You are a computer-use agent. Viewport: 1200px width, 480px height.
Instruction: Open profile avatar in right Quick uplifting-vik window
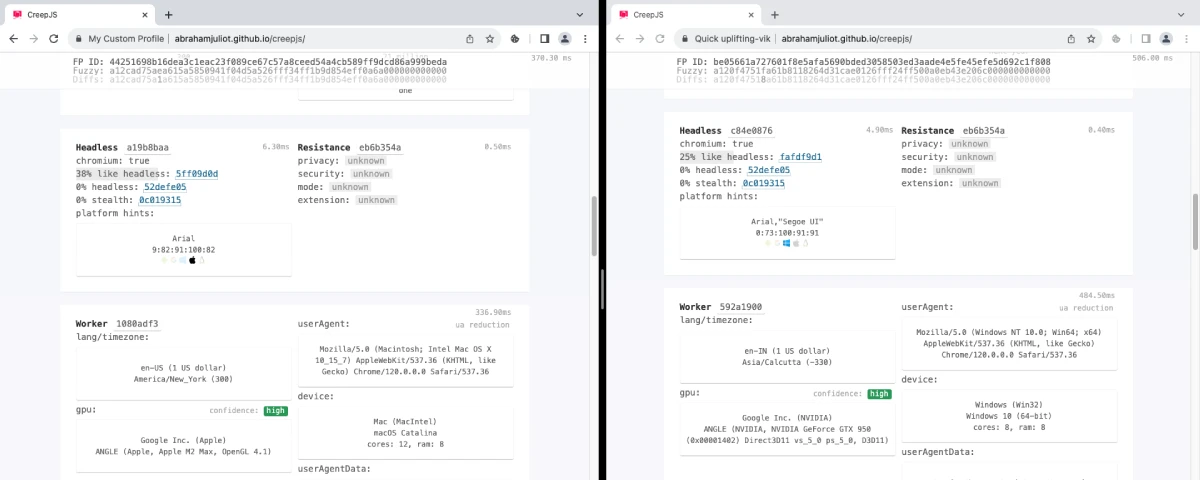click(x=1166, y=38)
